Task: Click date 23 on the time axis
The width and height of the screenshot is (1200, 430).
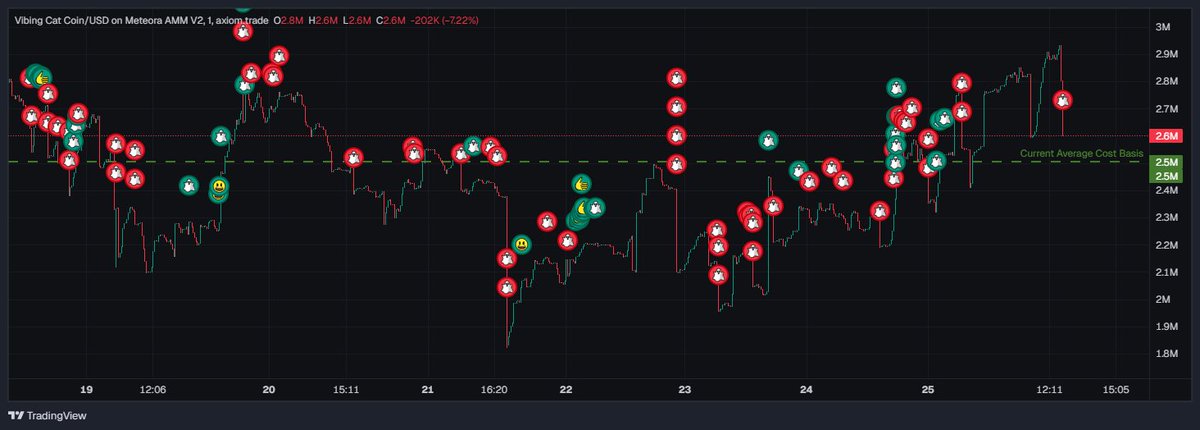Action: point(685,389)
